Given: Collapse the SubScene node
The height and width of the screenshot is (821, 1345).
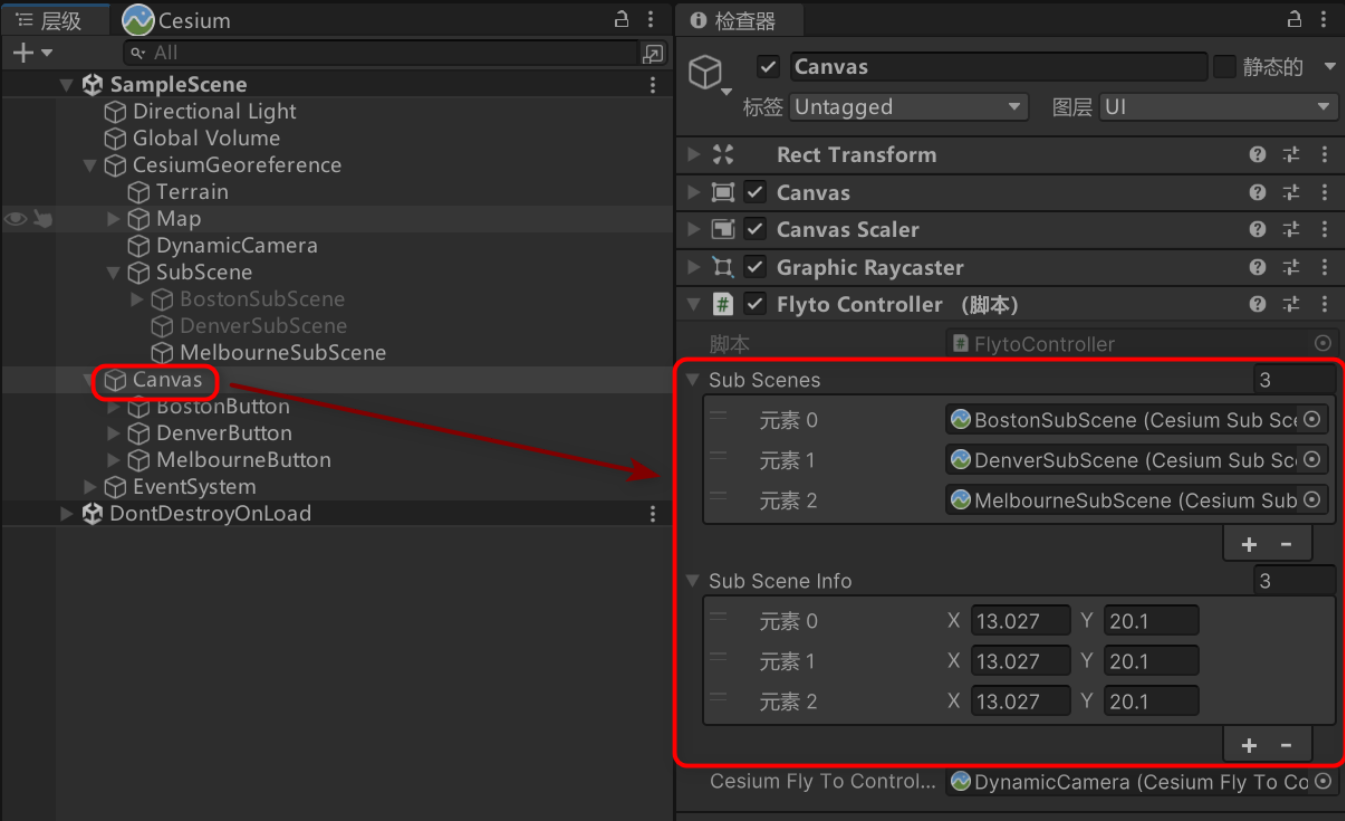Looking at the screenshot, I should click(x=113, y=272).
